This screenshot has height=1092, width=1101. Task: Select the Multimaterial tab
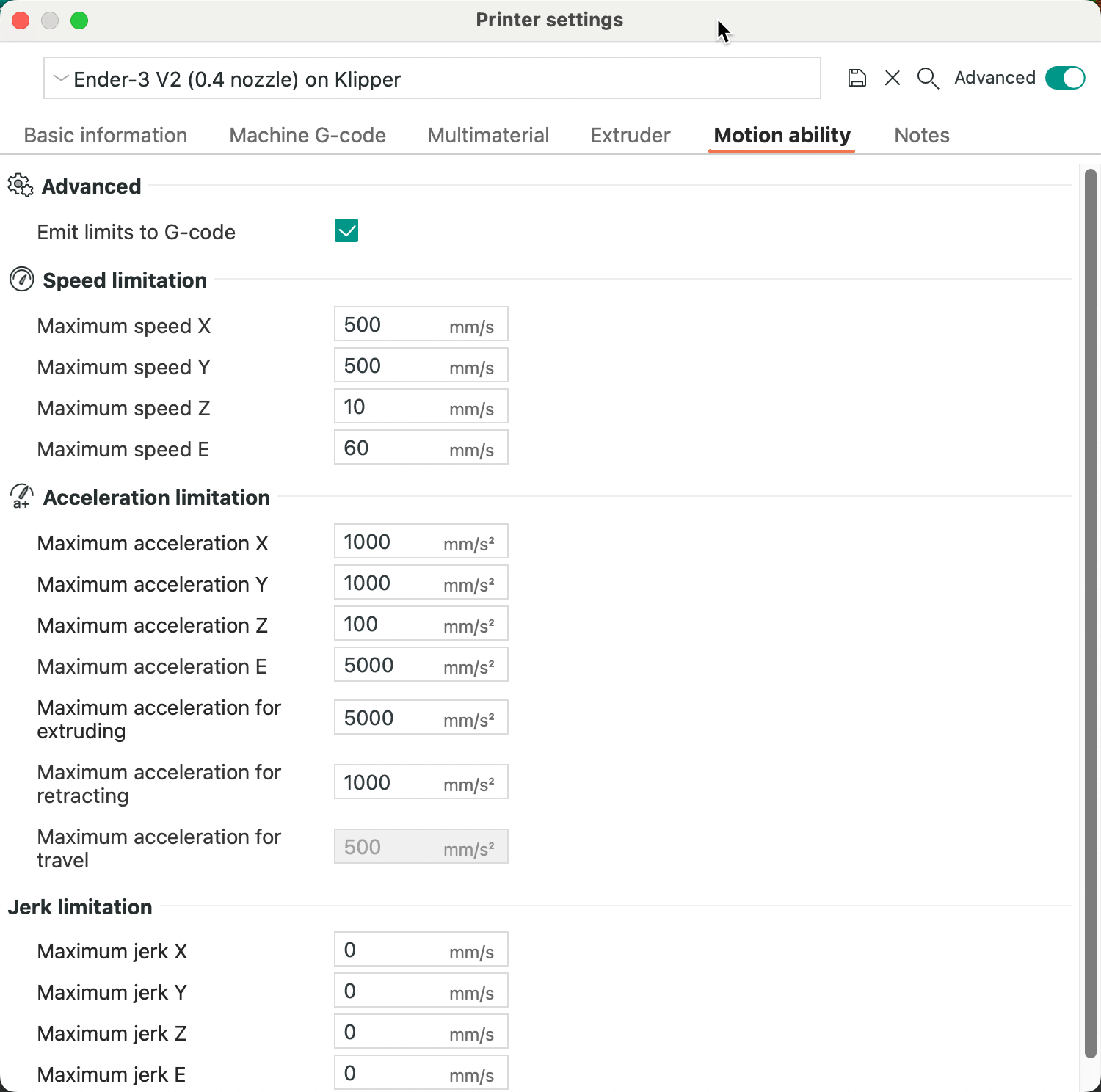click(487, 135)
